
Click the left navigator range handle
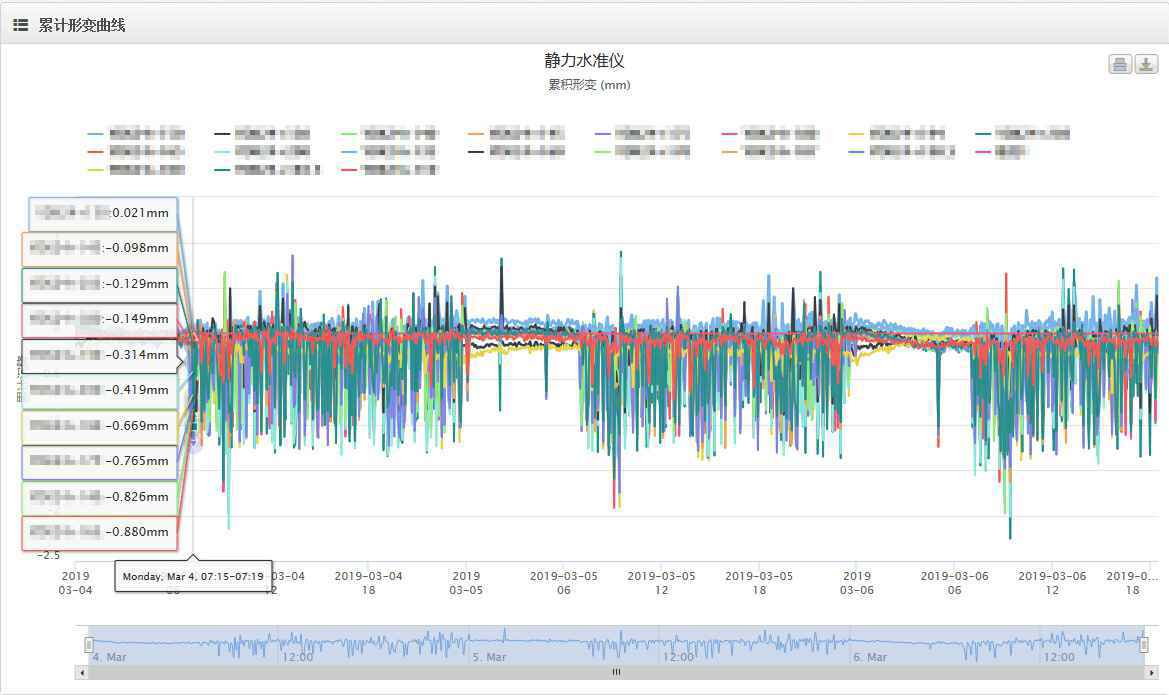point(89,645)
